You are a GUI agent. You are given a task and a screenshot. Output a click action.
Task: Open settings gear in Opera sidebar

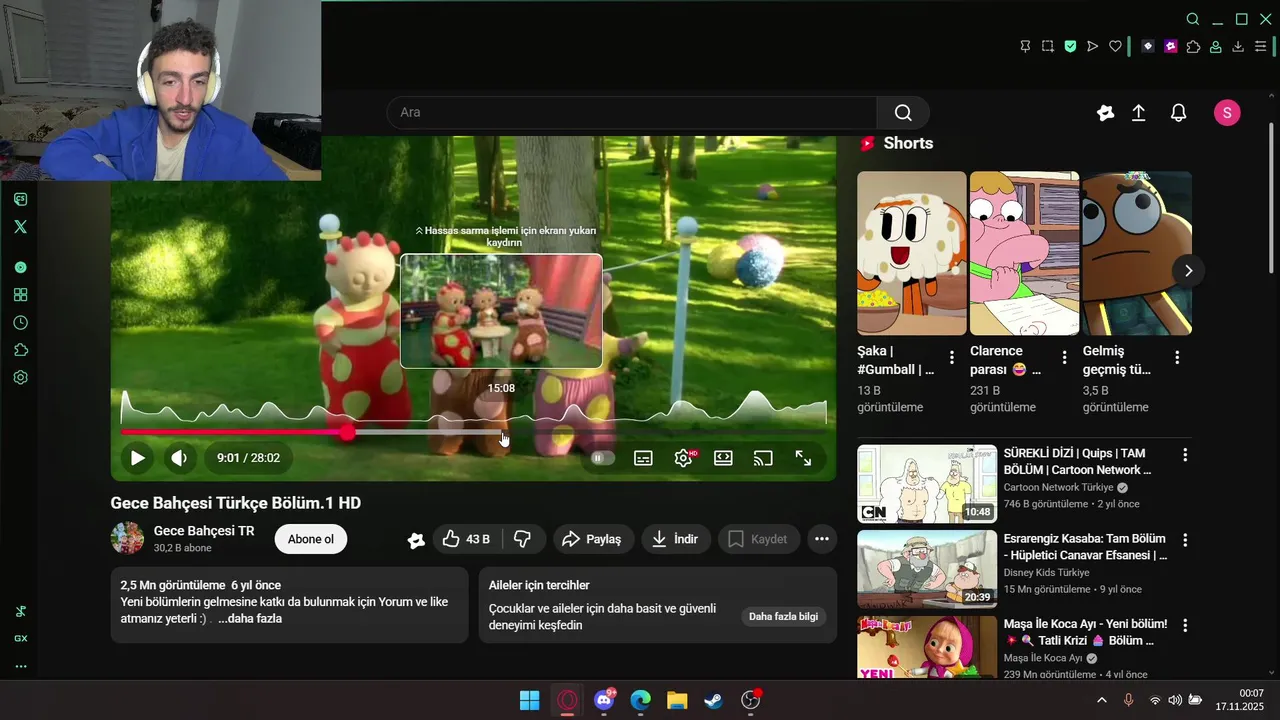tap(20, 378)
